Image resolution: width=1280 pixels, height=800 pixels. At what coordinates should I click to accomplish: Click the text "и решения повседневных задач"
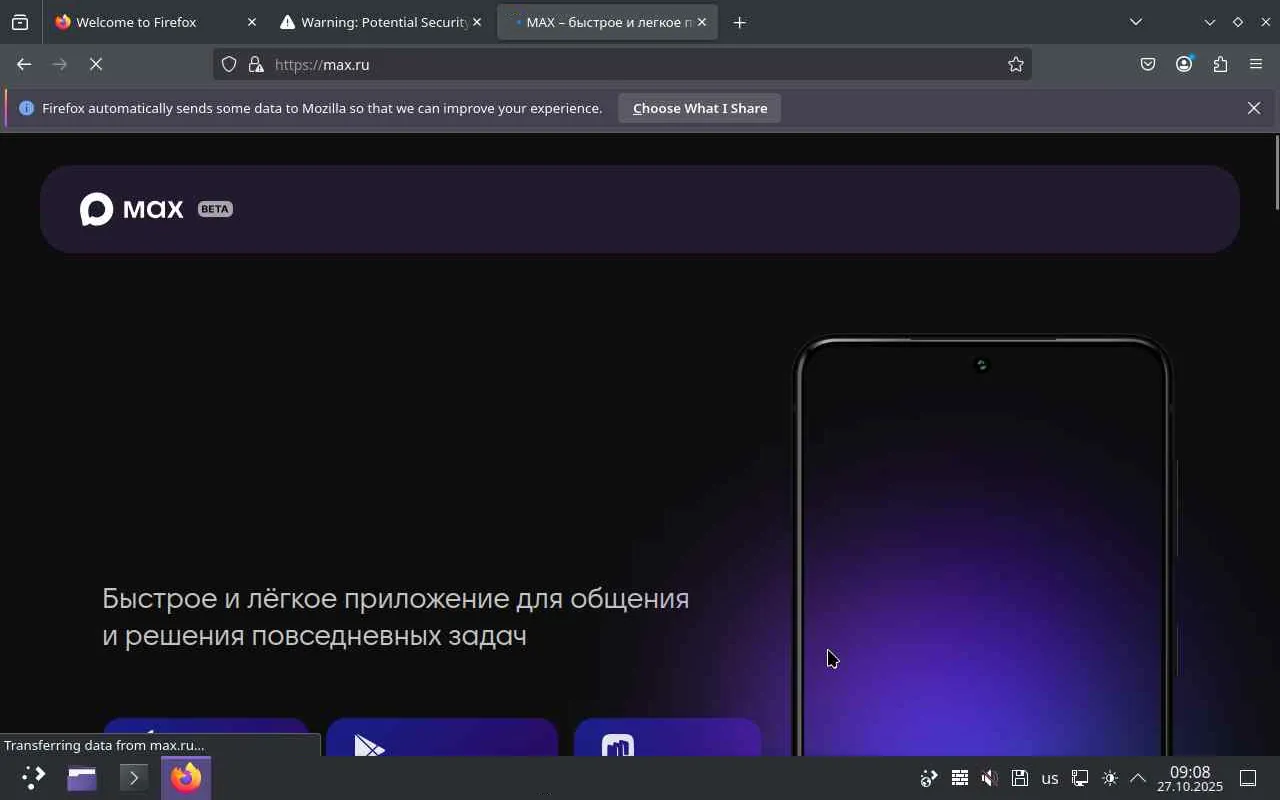(x=314, y=636)
